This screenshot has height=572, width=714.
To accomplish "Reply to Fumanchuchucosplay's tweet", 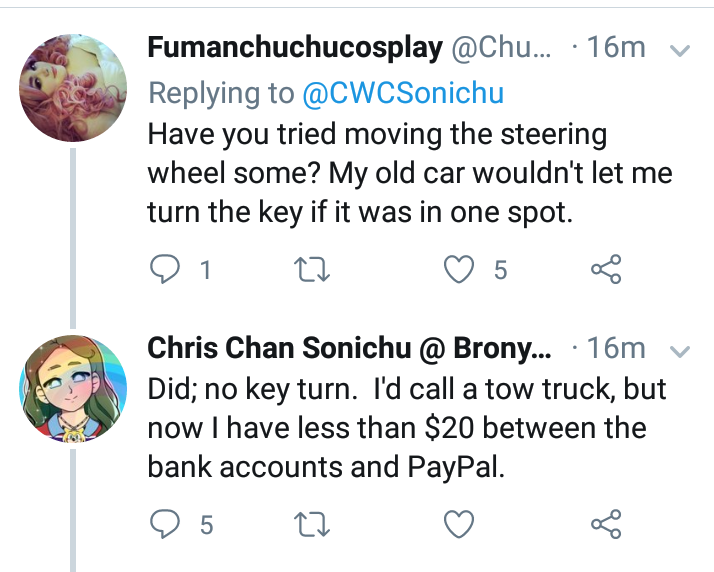I will [x=164, y=270].
